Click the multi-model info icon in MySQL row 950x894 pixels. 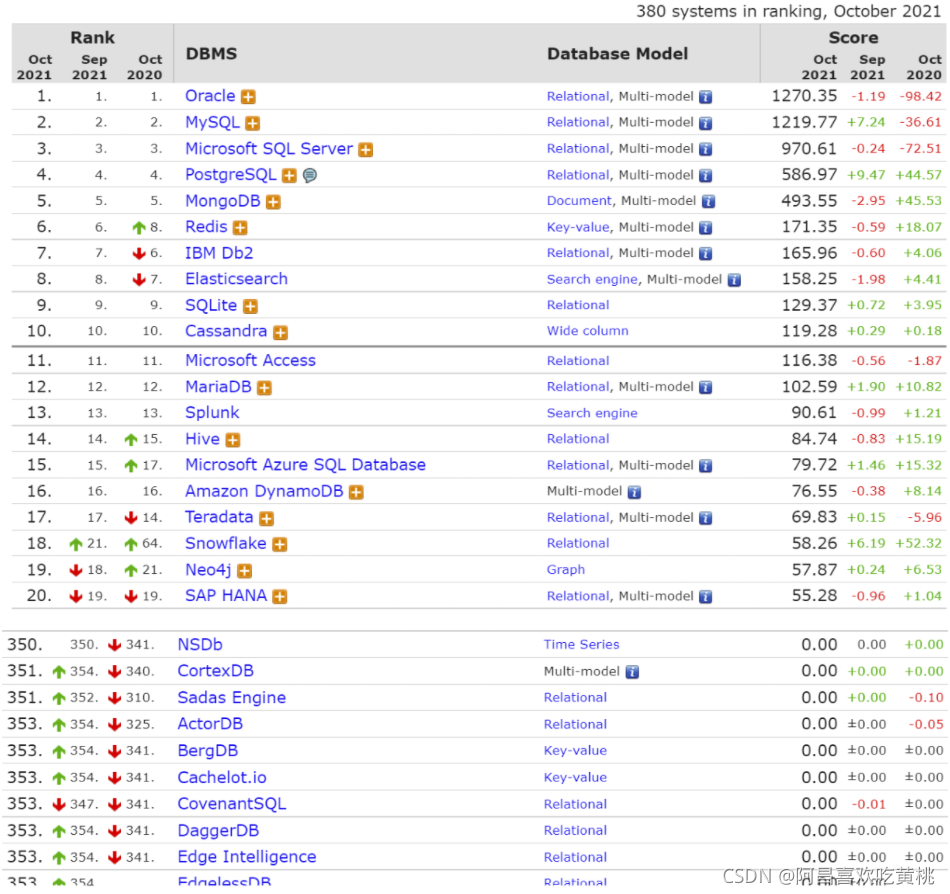(x=705, y=124)
